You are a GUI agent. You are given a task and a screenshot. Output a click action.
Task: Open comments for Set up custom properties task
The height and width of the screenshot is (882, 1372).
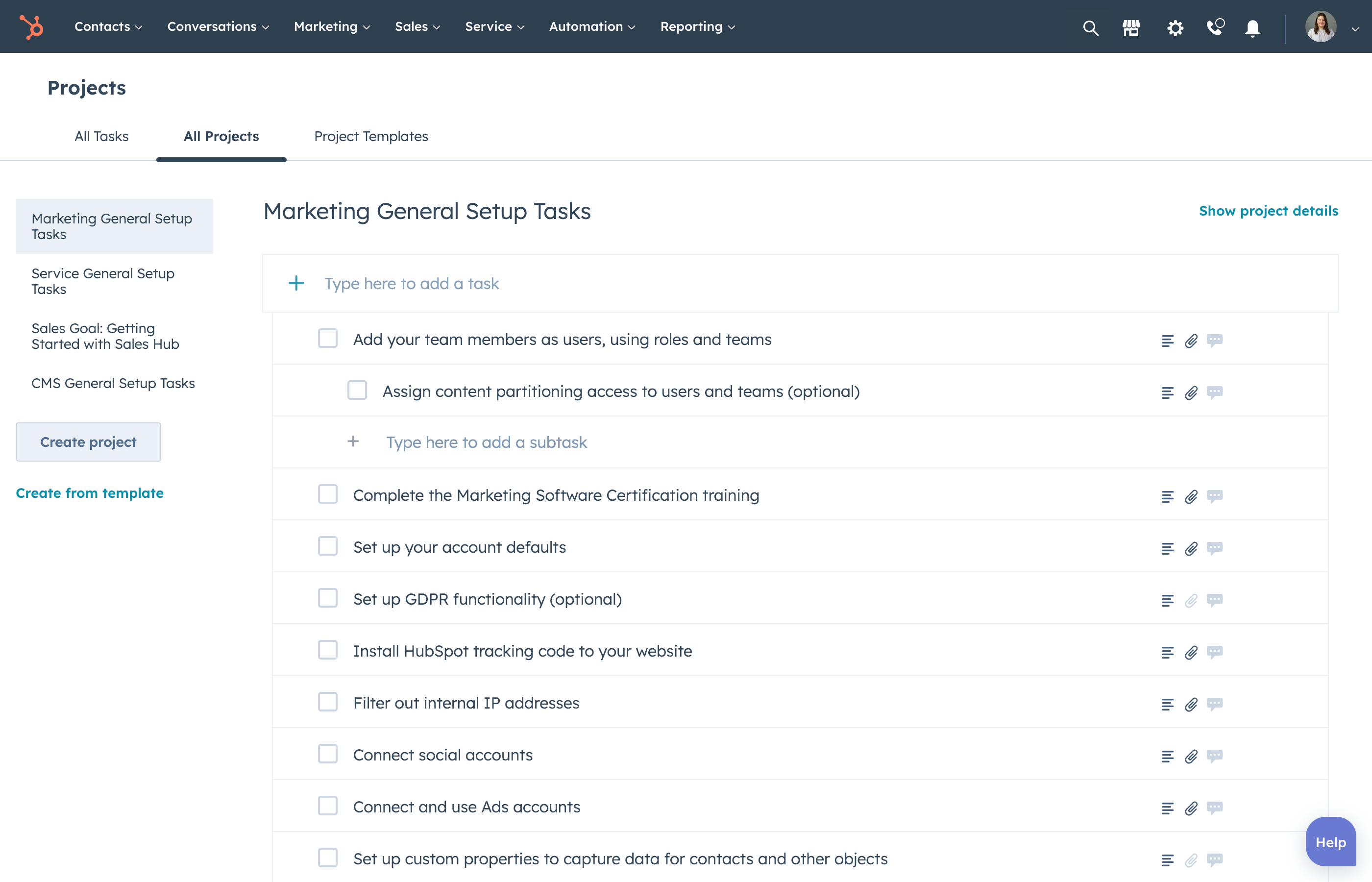point(1215,859)
